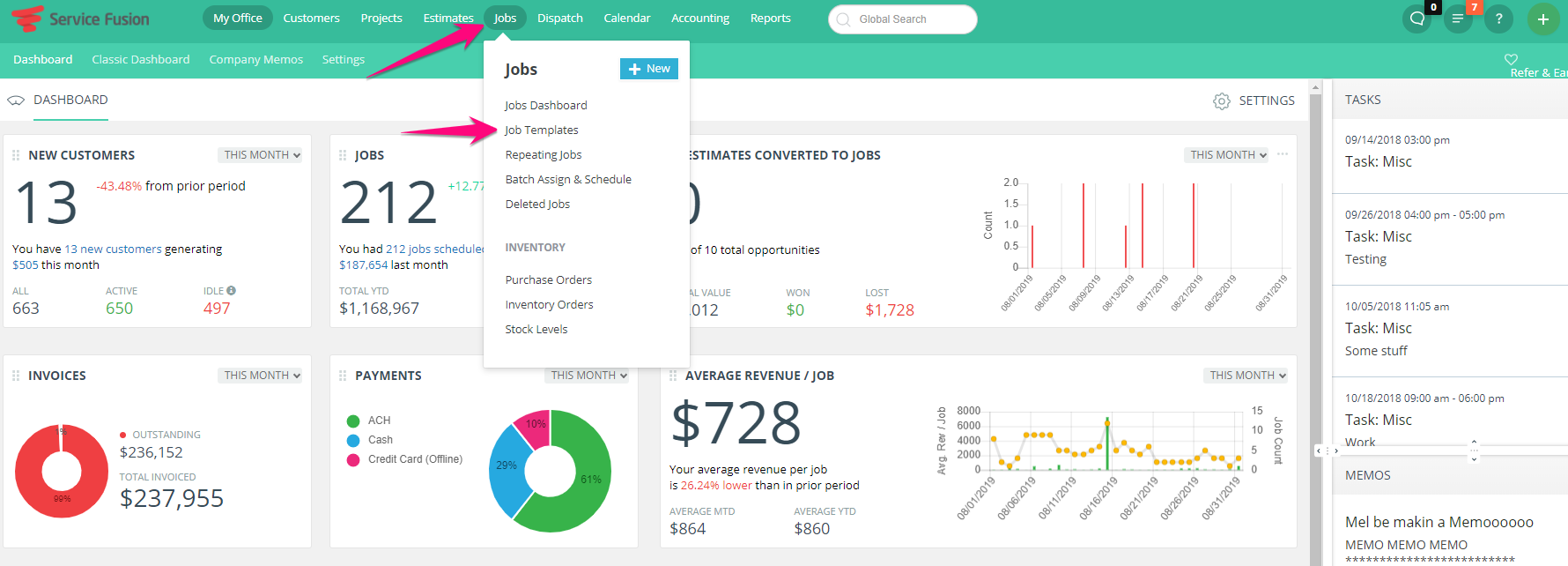Click the side panel collapse arrows
This screenshot has width=1568, height=566.
coord(1327,451)
